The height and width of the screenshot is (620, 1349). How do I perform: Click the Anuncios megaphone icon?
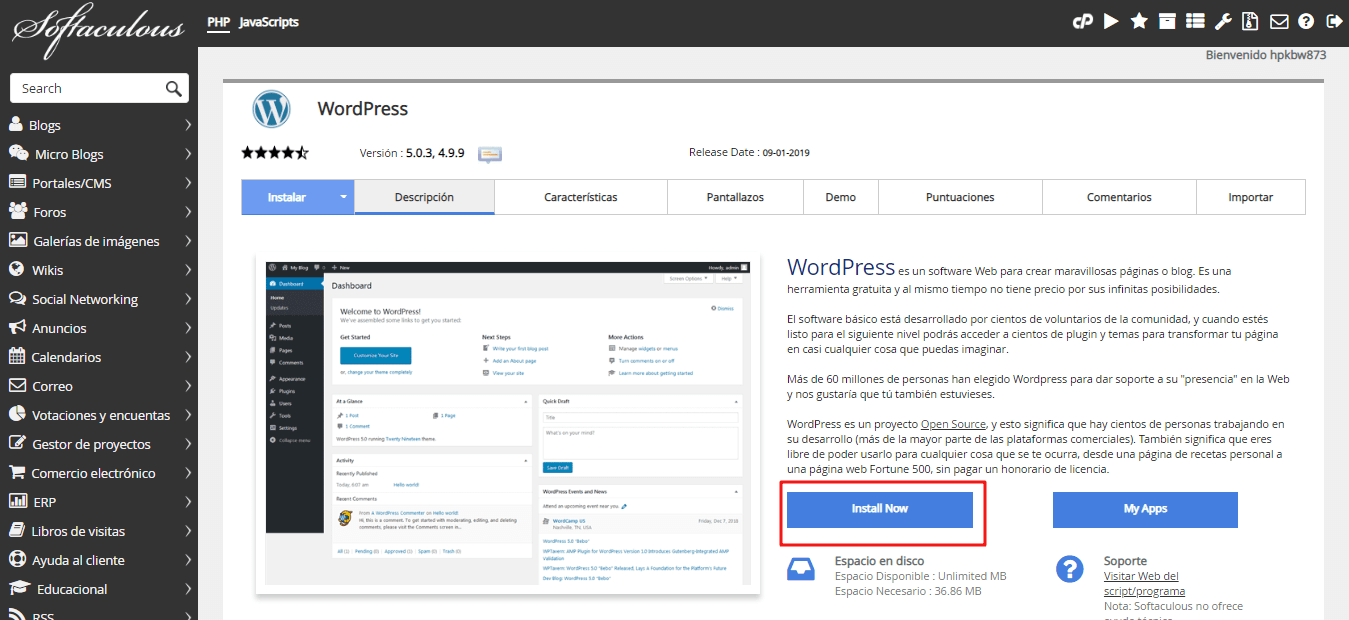pyautogui.click(x=17, y=328)
